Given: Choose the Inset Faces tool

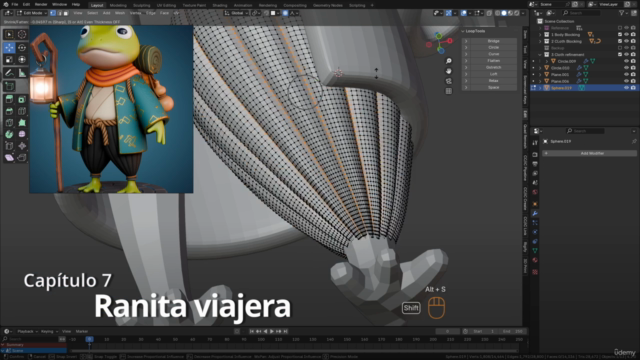Looking at the screenshot, I should click(22, 99).
